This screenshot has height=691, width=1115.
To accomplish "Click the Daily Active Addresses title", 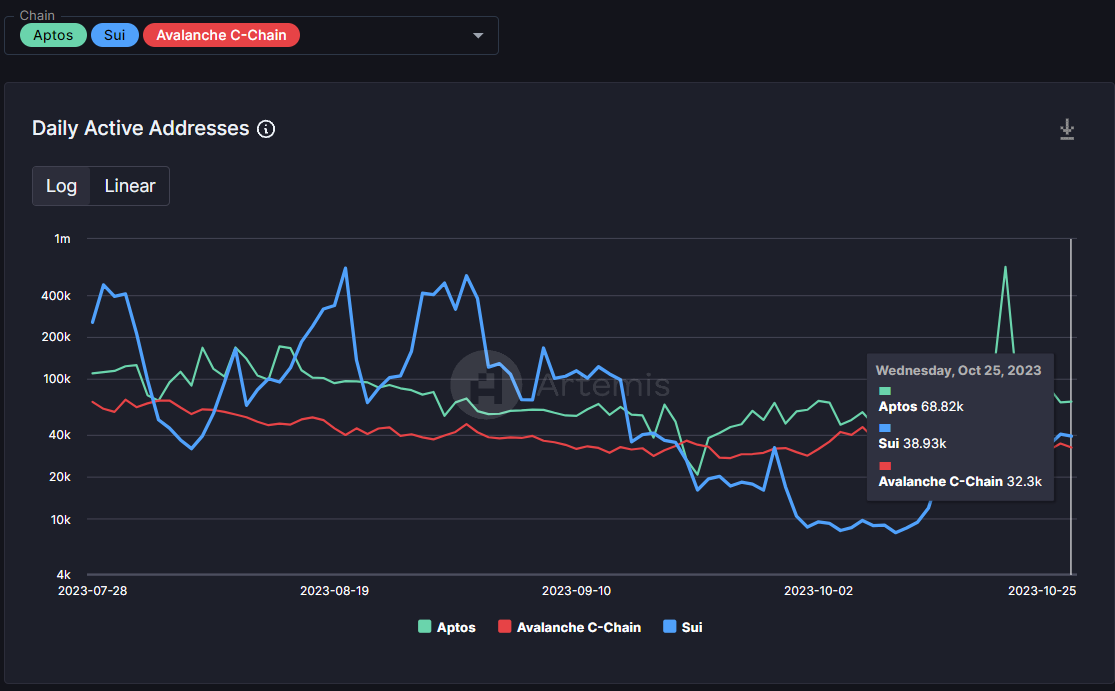I will click(140, 128).
